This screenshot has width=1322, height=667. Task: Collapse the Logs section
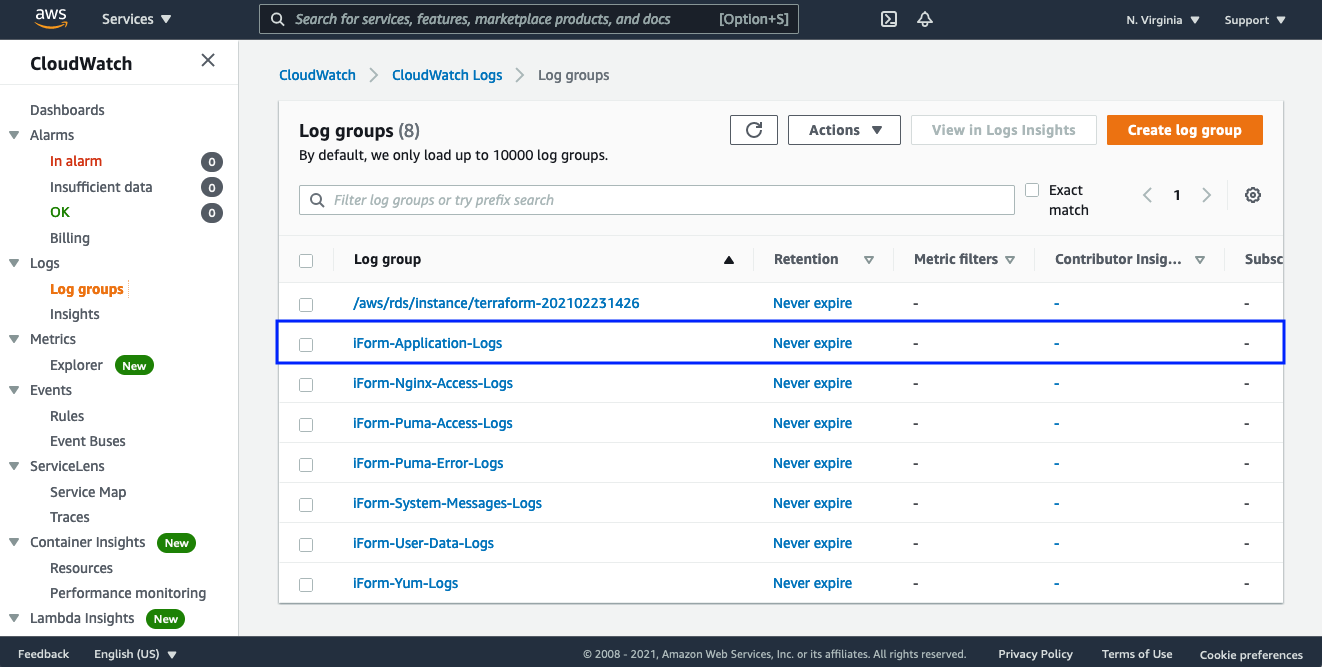14,263
